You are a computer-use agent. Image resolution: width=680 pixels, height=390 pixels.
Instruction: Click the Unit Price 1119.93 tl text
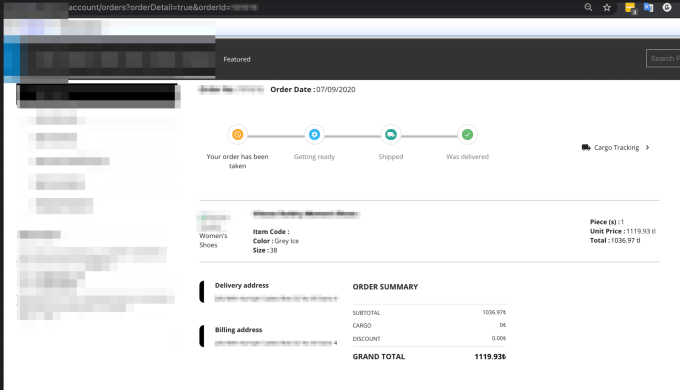623,231
